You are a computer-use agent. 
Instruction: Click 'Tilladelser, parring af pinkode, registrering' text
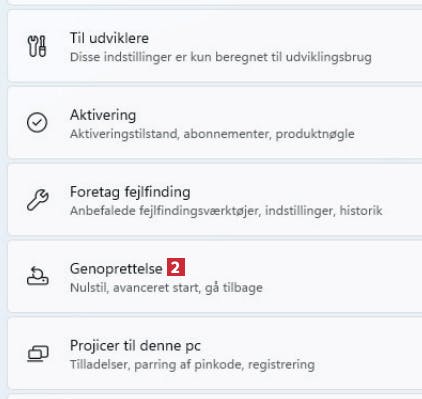(192, 365)
